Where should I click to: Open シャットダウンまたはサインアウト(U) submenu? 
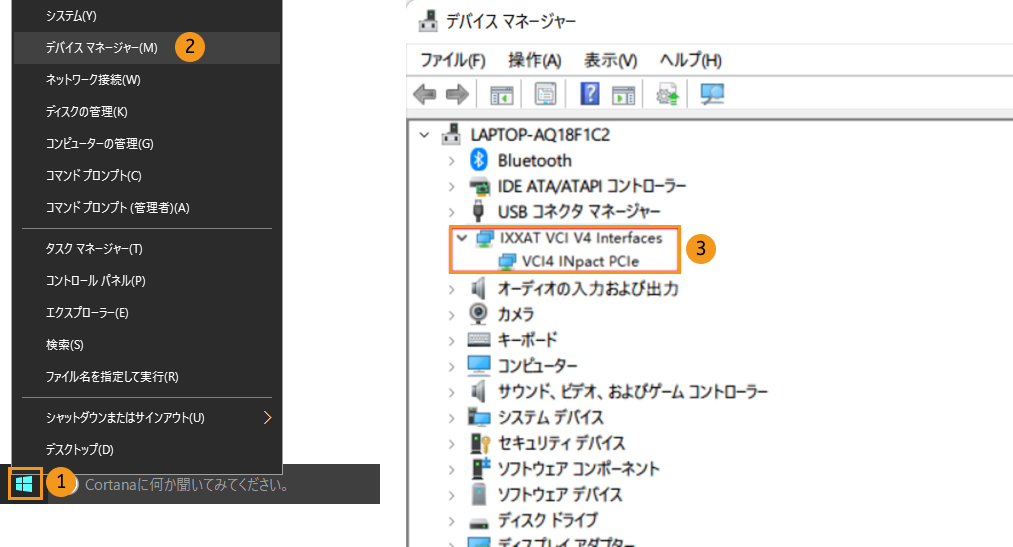point(147,418)
